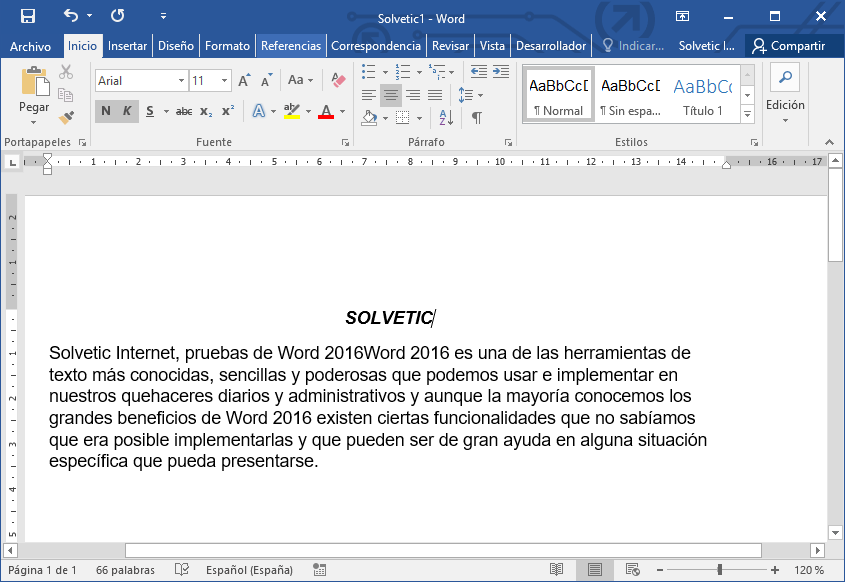Clear all formatting with the eraser icon
The image size is (845, 582).
click(338, 80)
